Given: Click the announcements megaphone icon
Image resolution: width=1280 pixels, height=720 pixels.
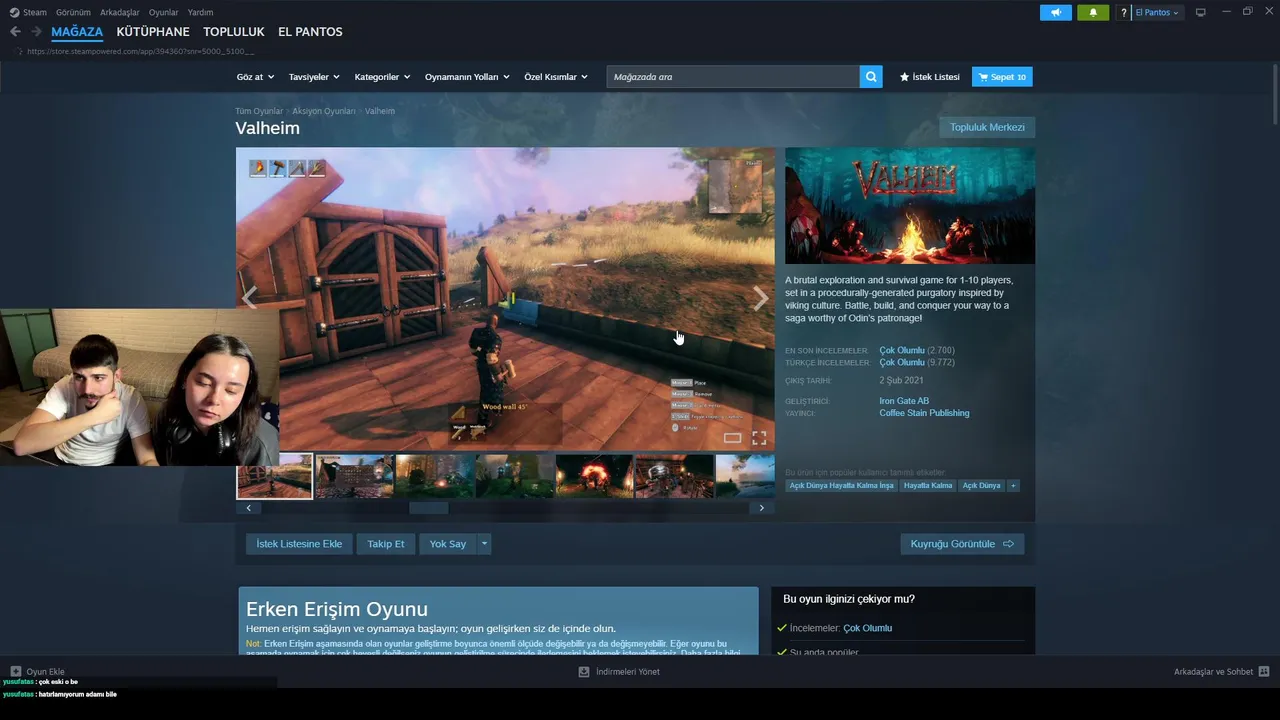Looking at the screenshot, I should [x=1055, y=13].
